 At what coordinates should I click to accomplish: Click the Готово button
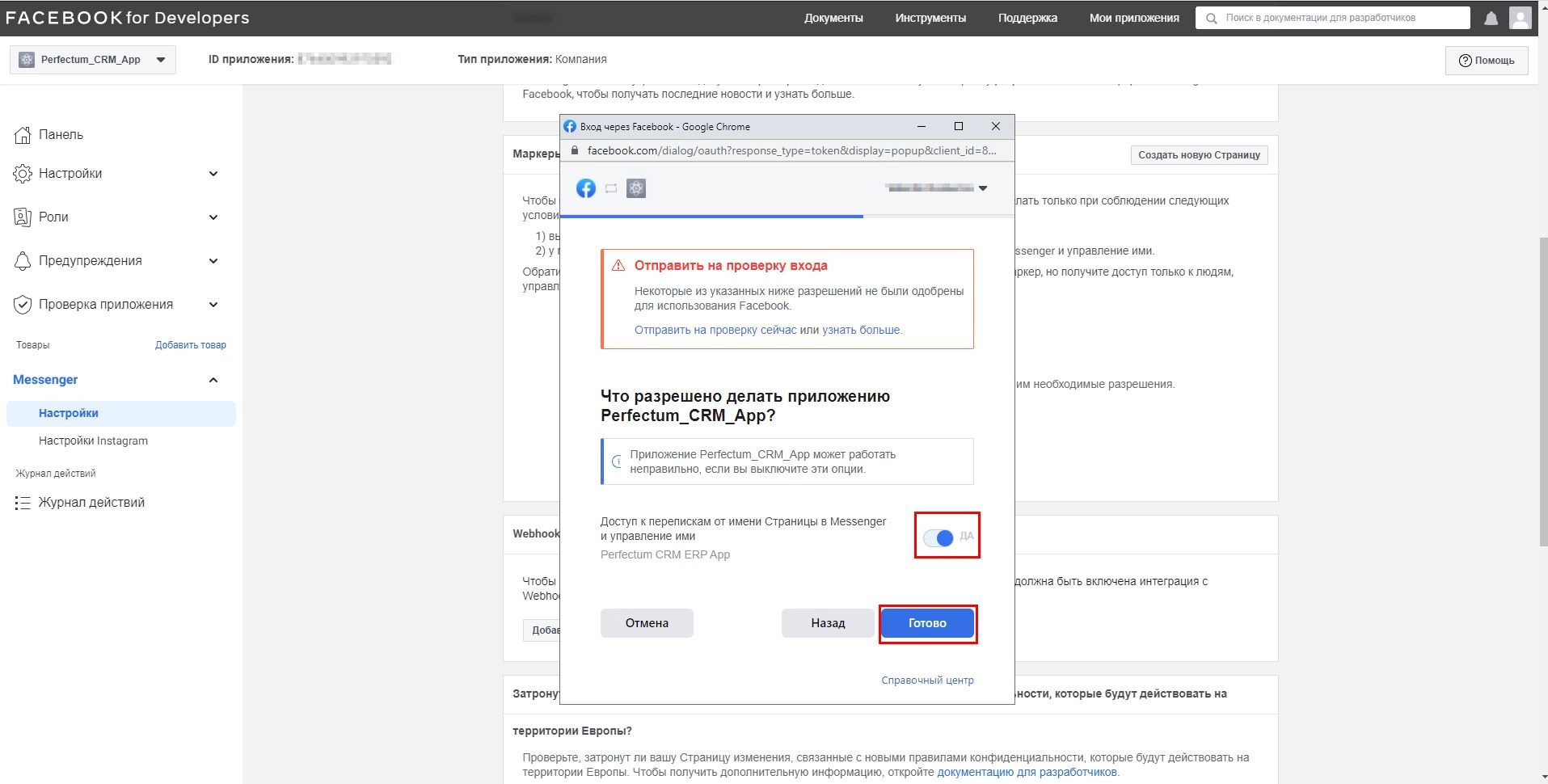tap(927, 623)
